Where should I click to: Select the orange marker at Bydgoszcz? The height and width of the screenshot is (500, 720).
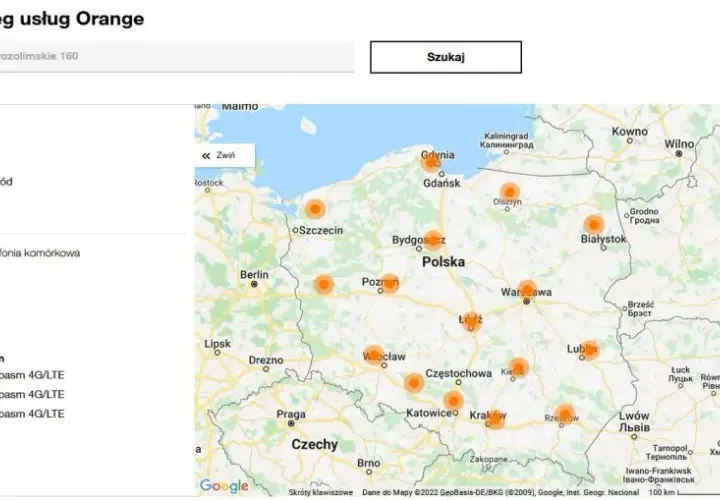tap(433, 240)
